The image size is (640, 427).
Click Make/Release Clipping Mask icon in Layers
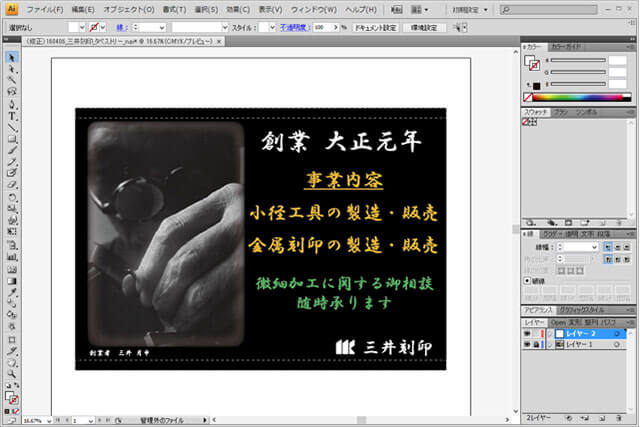[x=569, y=418]
